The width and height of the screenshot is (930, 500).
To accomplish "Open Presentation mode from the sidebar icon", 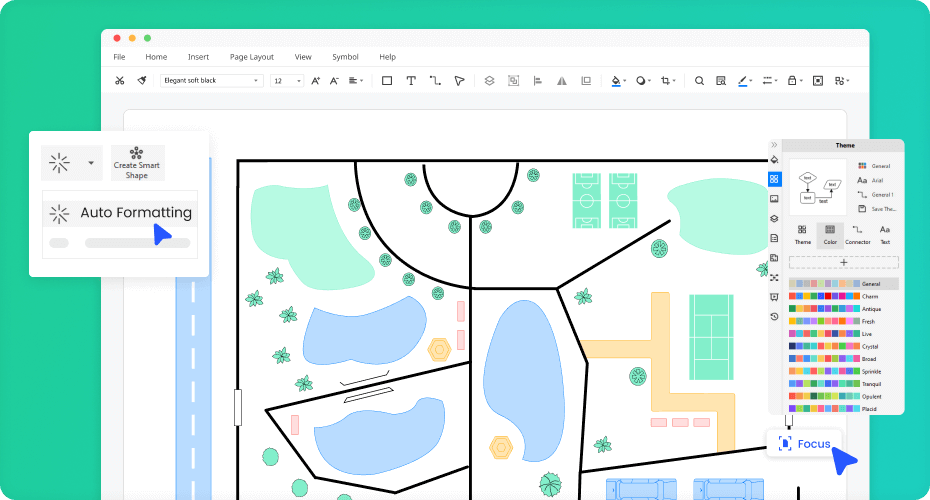I will (774, 297).
